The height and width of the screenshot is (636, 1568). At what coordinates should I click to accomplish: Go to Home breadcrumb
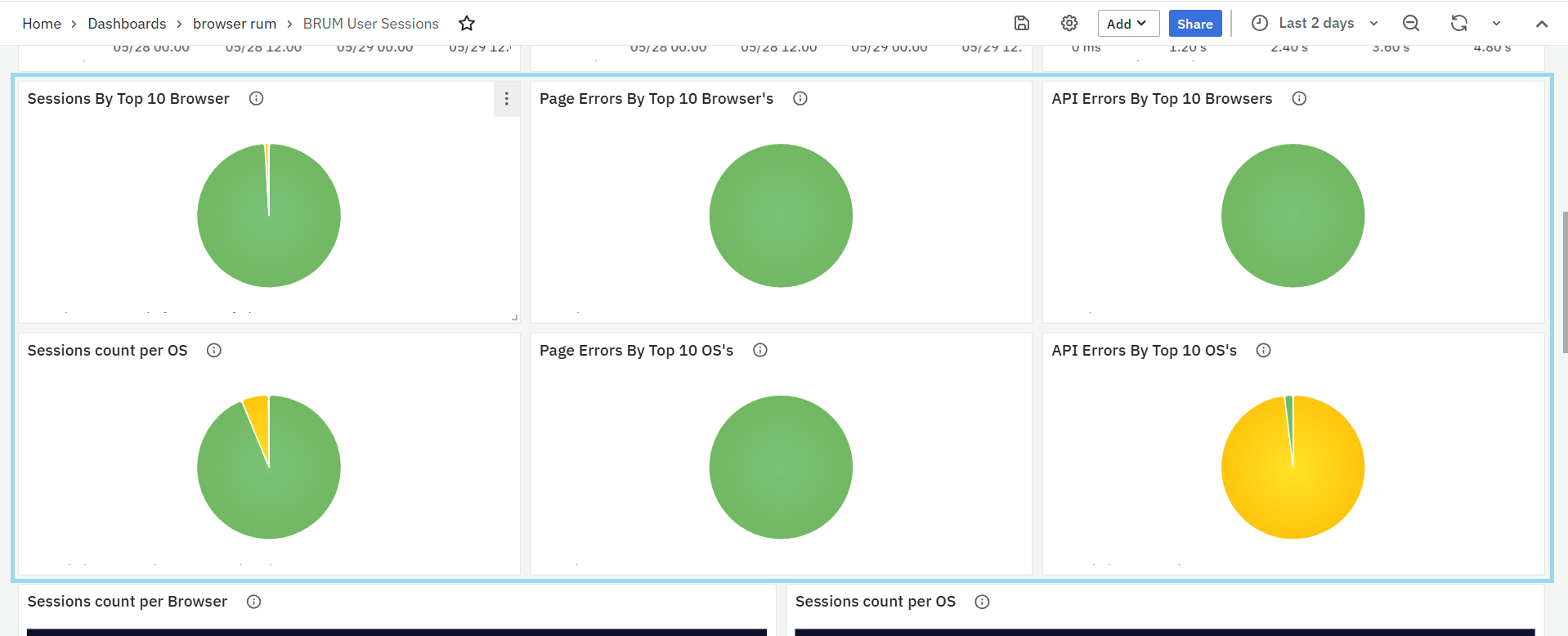42,24
